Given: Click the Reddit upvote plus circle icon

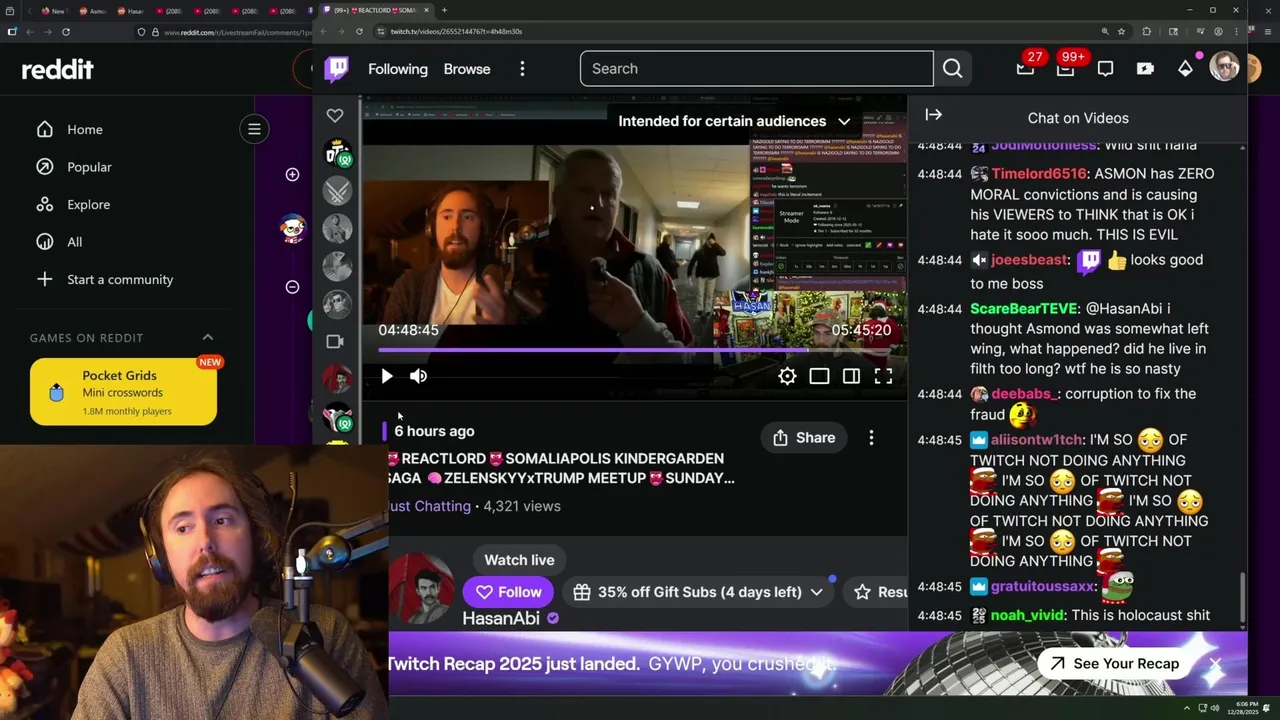Looking at the screenshot, I should click(292, 175).
